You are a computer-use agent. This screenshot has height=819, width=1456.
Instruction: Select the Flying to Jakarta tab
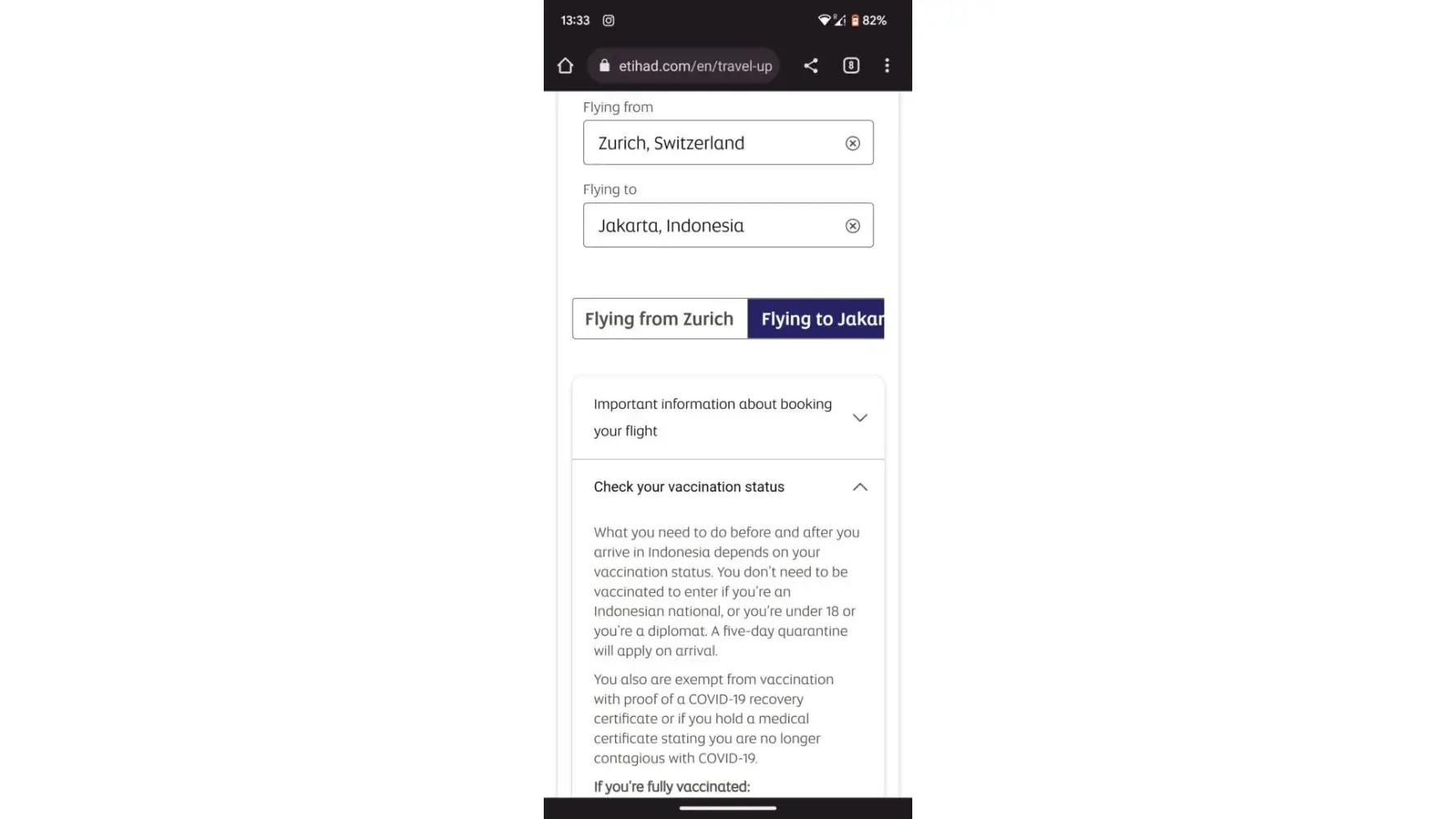pyautogui.click(x=816, y=319)
